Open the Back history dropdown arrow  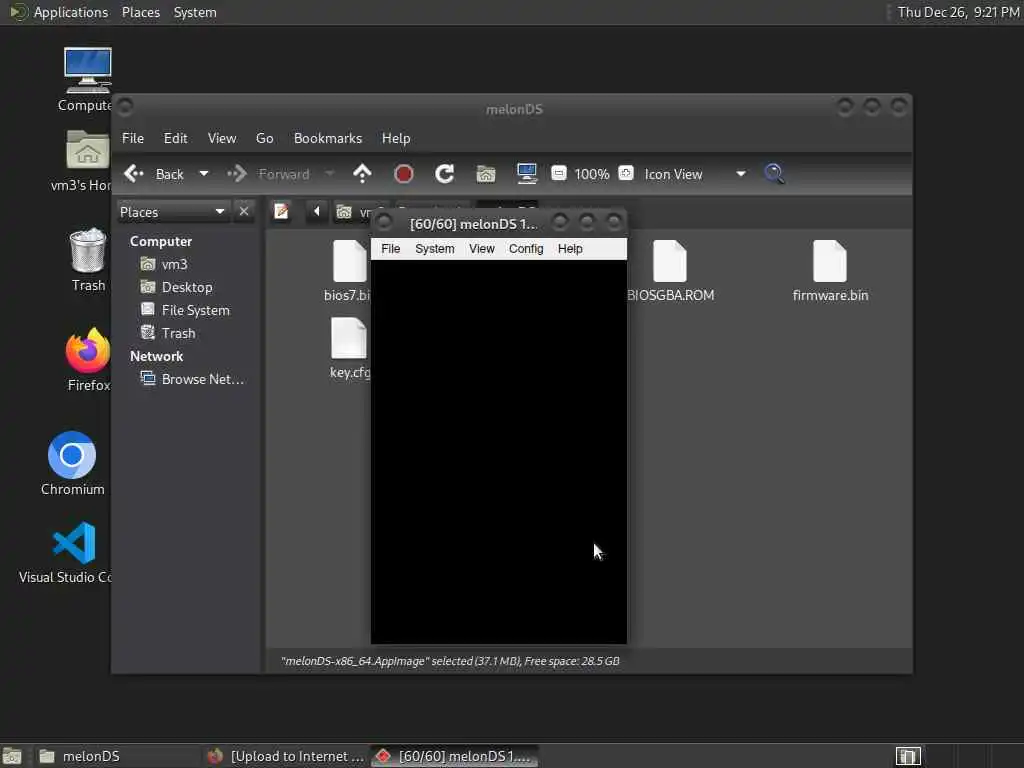click(204, 174)
